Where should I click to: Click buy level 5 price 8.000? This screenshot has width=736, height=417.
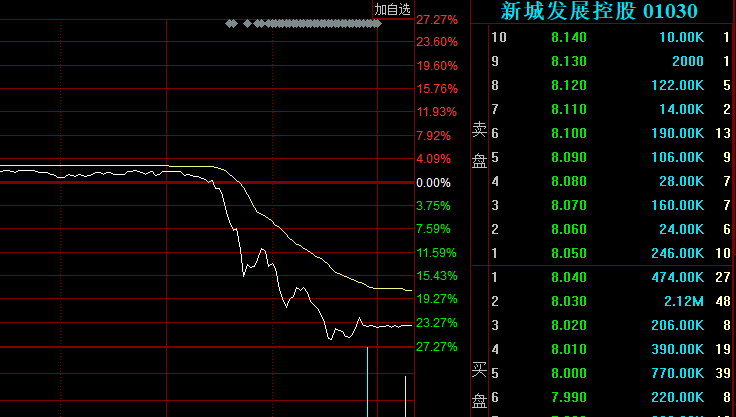coord(568,373)
